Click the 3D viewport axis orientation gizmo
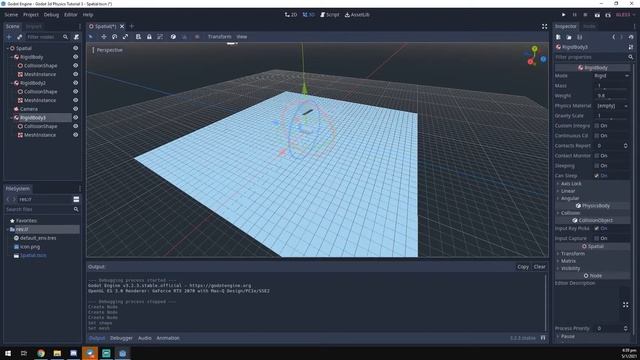Viewport: 640px width, 360px height. [x=535, y=56]
